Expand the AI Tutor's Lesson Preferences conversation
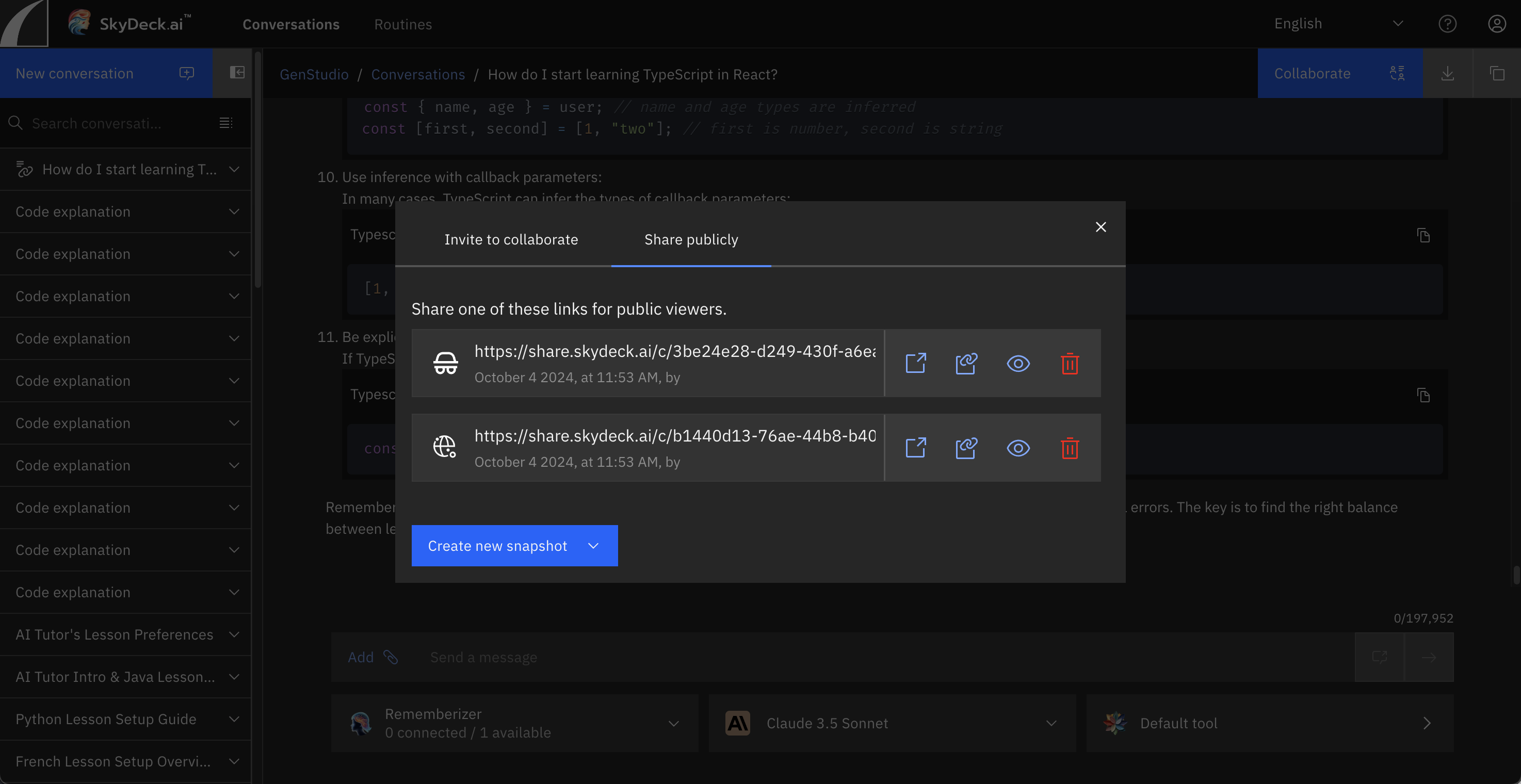Viewport: 1521px width, 784px height. click(234, 634)
